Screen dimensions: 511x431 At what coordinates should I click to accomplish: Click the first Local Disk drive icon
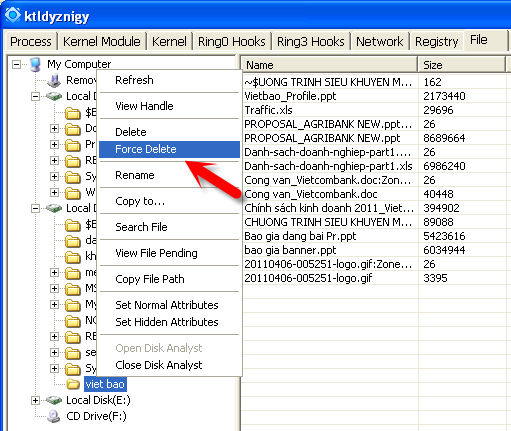[x=54, y=96]
